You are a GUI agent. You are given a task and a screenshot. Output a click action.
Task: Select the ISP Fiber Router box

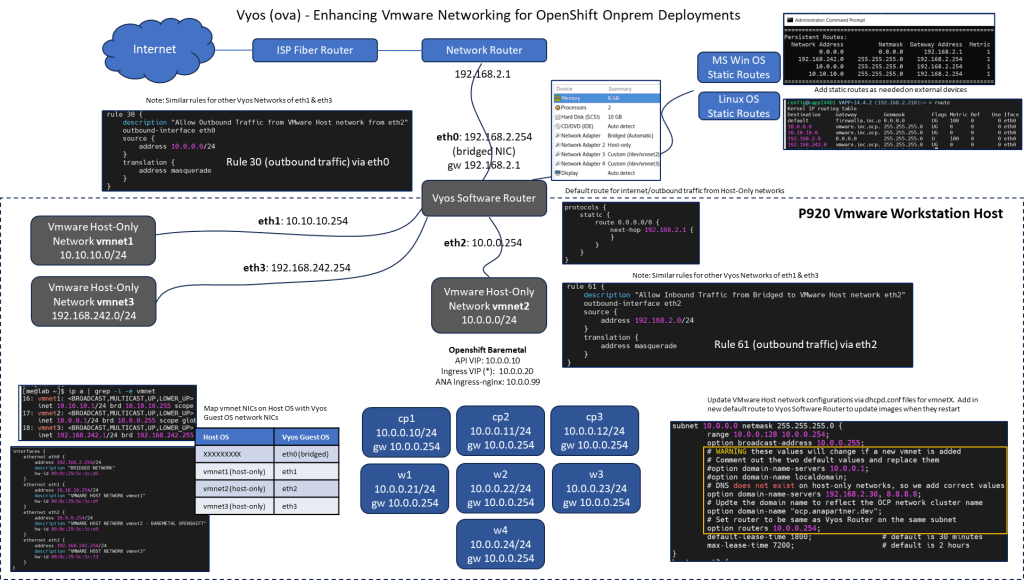point(312,50)
